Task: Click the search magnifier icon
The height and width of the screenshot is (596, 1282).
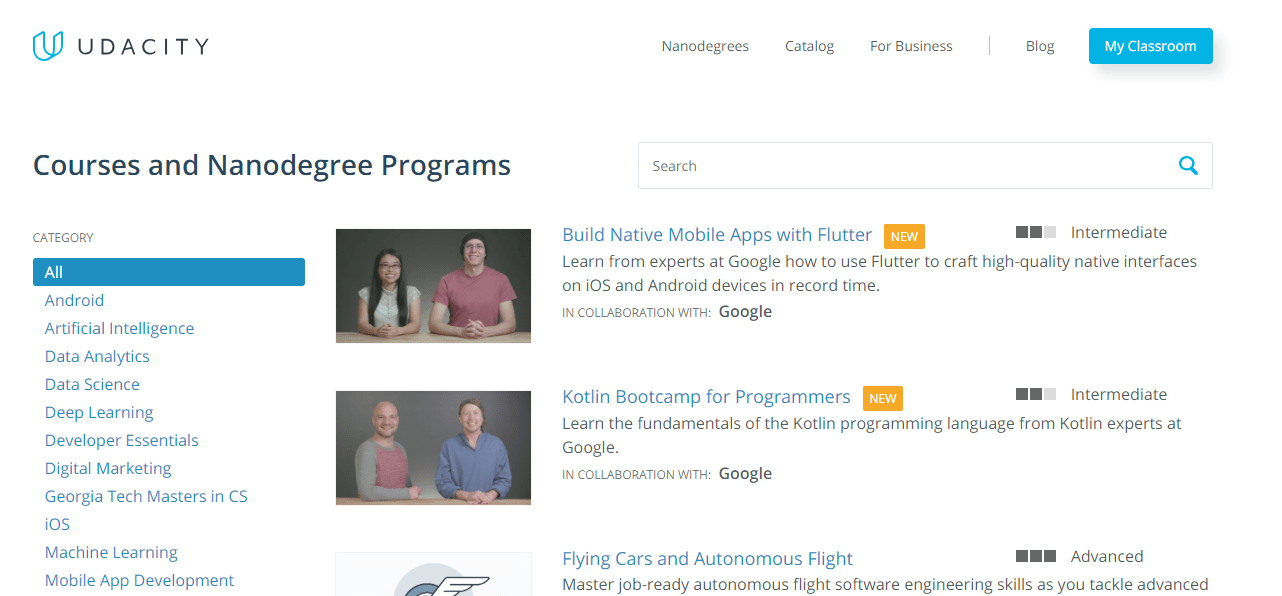Action: (1188, 166)
